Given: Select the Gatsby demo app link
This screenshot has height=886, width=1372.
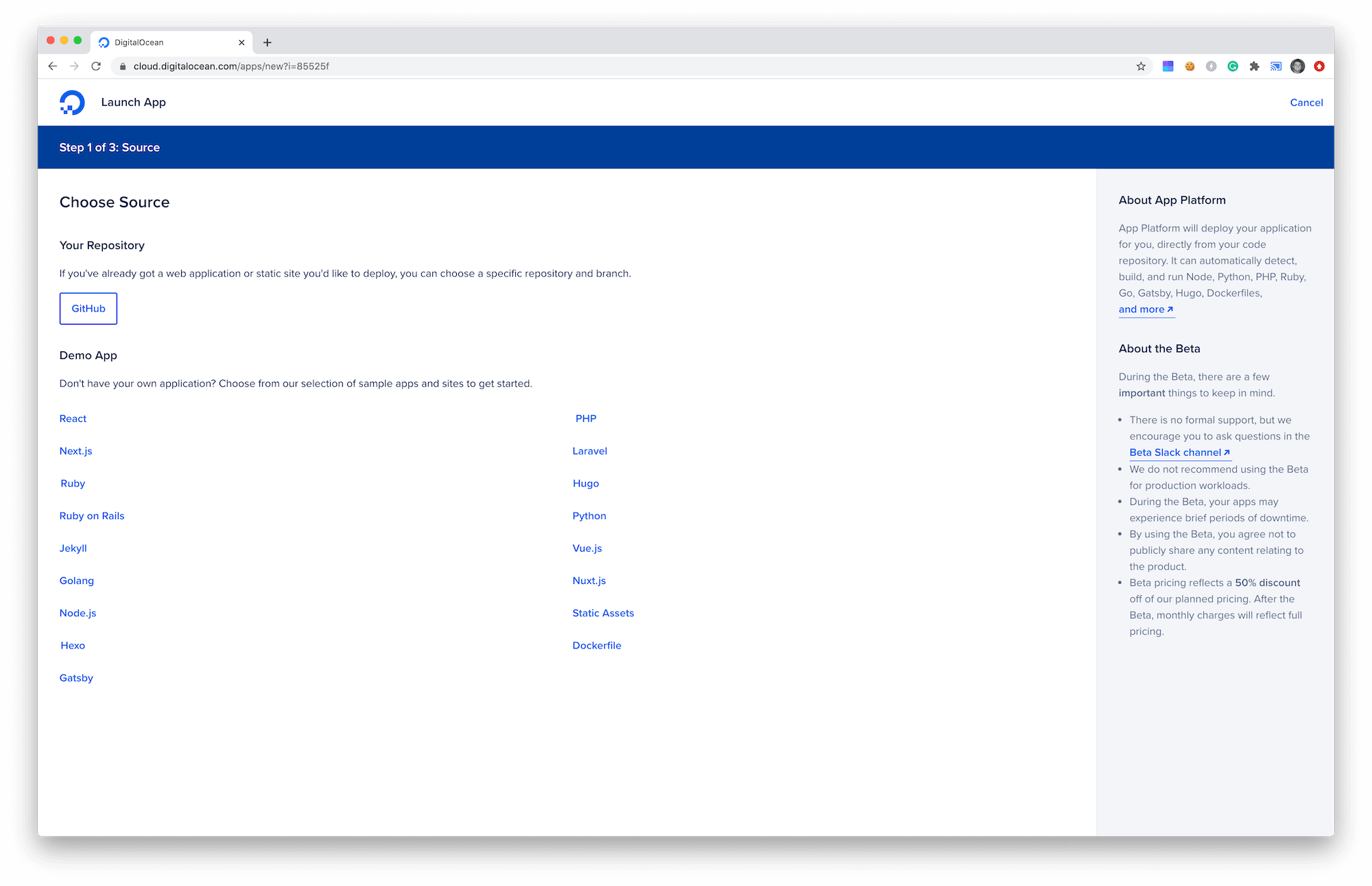Looking at the screenshot, I should click(76, 677).
